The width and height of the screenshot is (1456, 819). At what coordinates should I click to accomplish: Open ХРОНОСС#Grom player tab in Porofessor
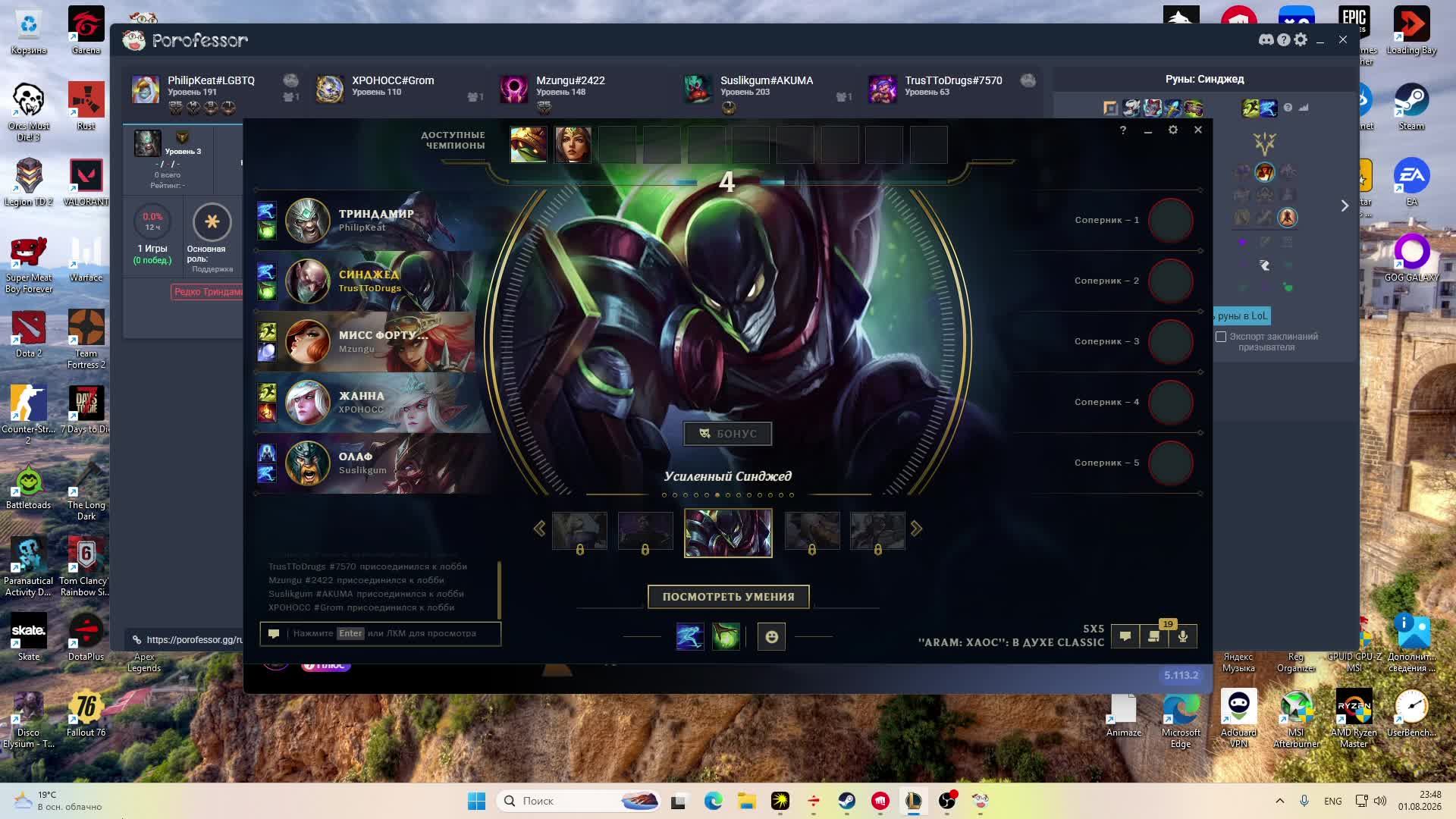pyautogui.click(x=400, y=93)
